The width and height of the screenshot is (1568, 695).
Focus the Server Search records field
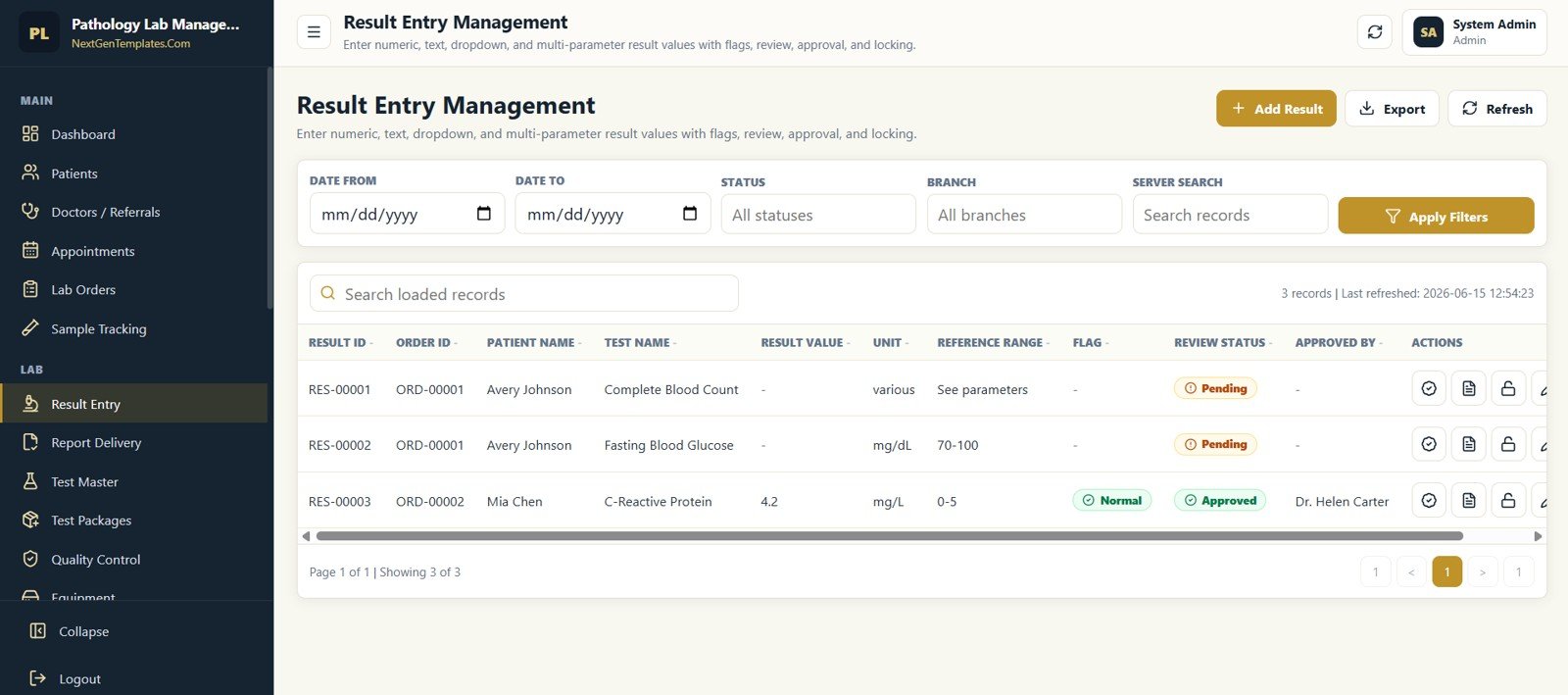[x=1230, y=215]
